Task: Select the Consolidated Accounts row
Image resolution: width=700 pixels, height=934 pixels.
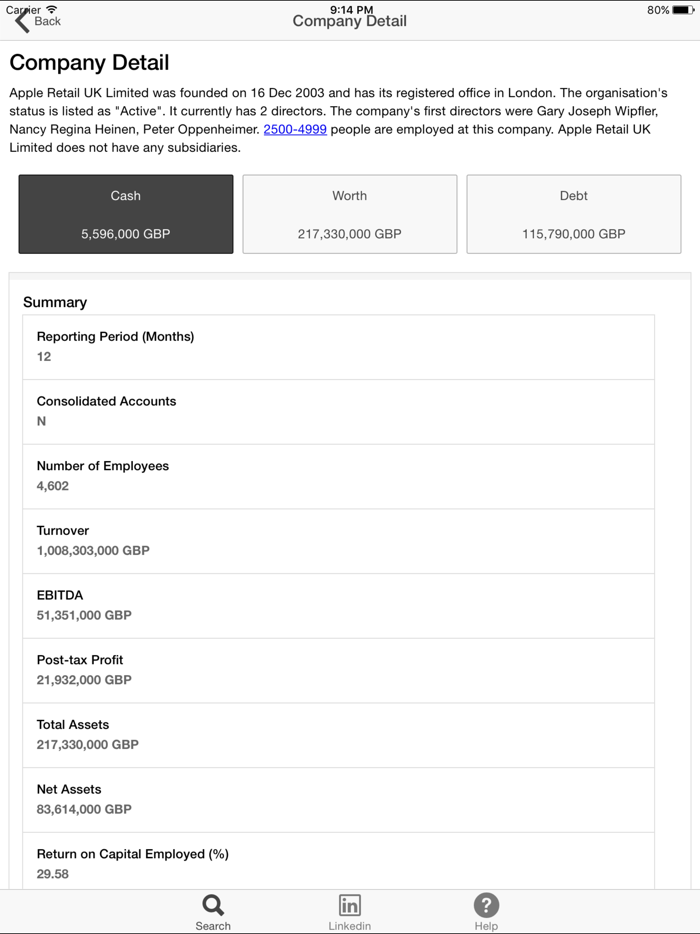Action: [338, 411]
